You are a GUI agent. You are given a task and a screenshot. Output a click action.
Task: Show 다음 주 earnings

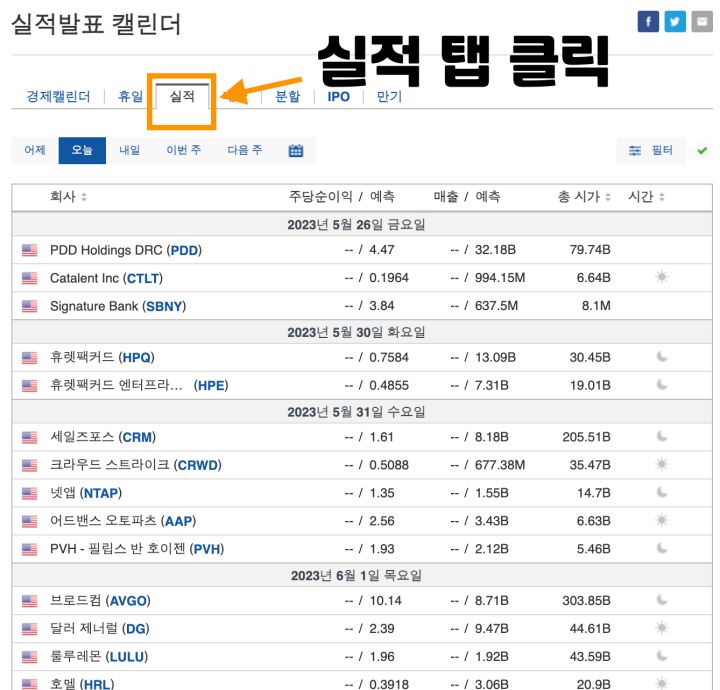pos(245,150)
